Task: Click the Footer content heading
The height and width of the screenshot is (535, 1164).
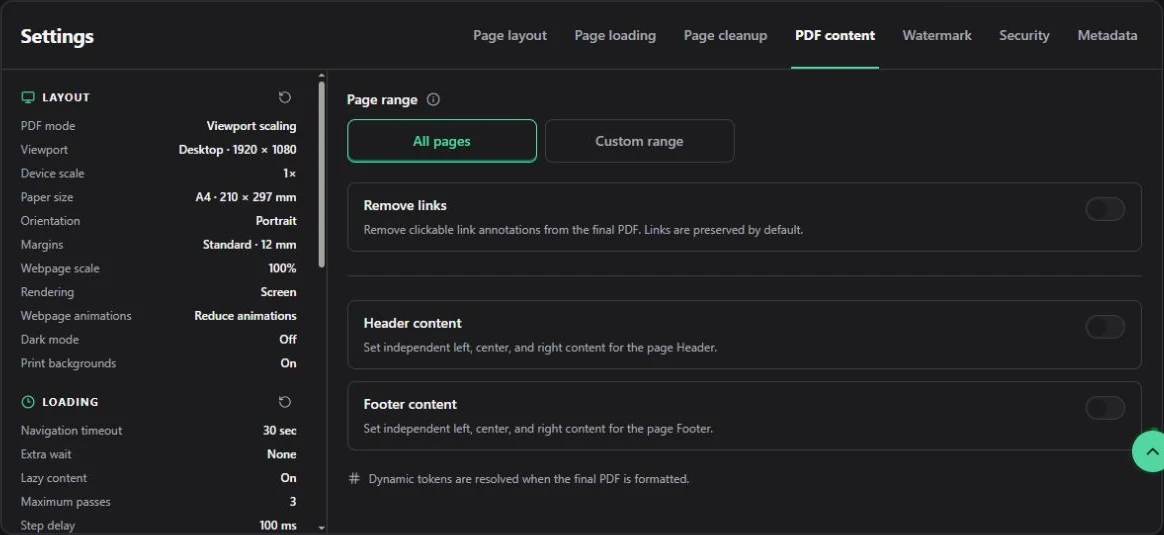Action: [411, 404]
